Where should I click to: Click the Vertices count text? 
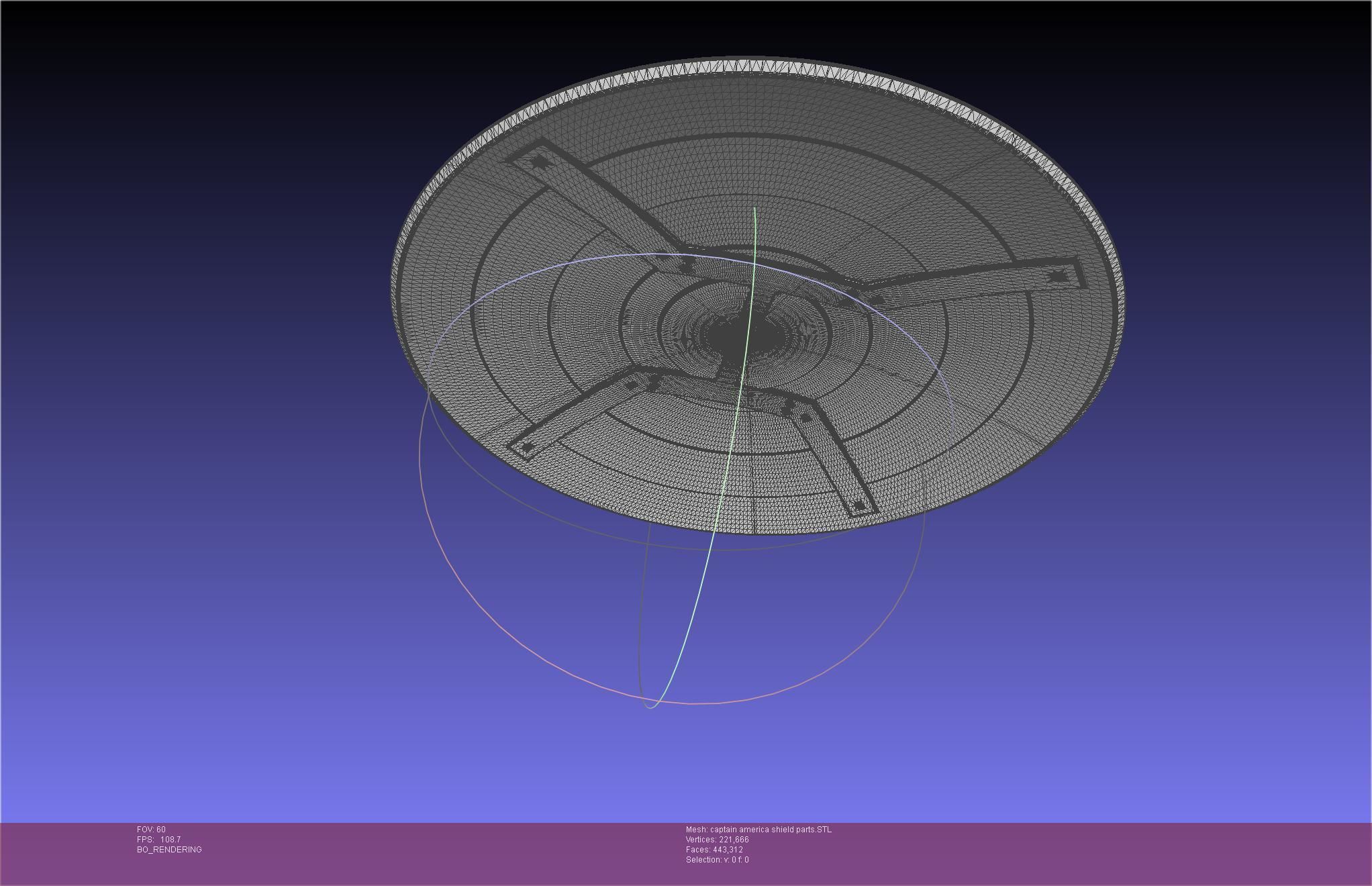click(717, 840)
